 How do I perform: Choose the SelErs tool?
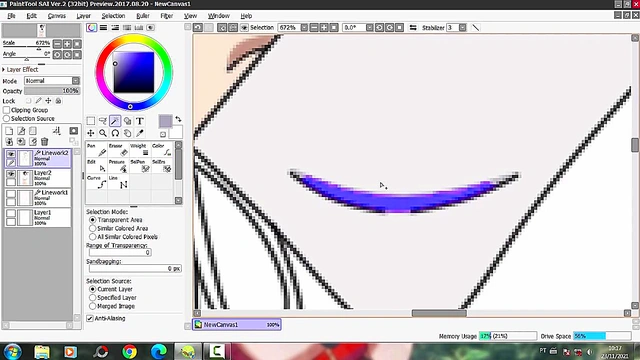tap(162, 166)
